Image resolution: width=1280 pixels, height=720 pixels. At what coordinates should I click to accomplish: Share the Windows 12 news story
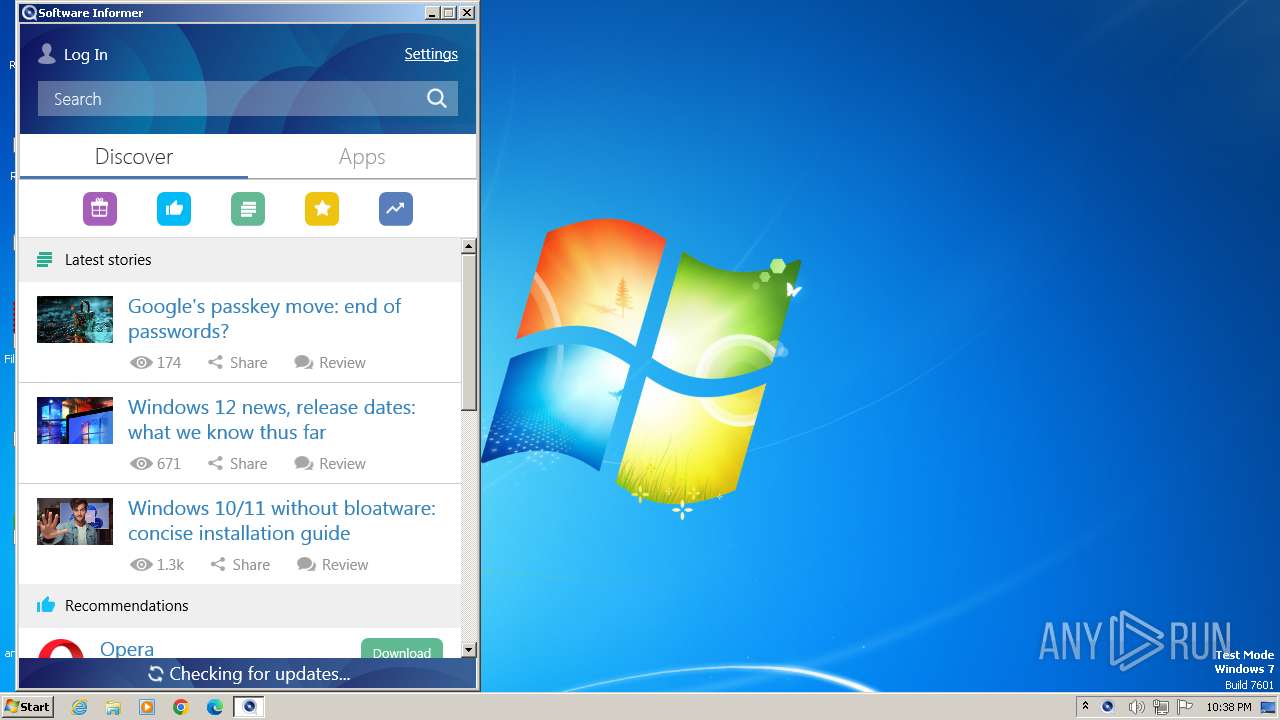(x=238, y=463)
